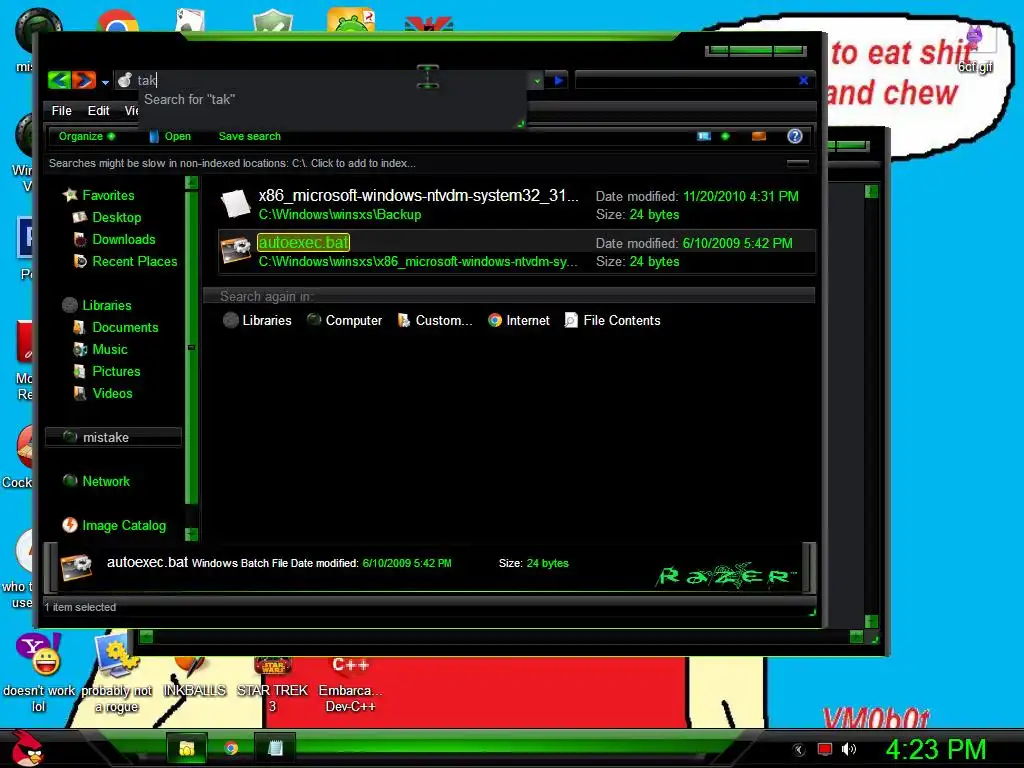Click the add-to-index information bar

428,163
